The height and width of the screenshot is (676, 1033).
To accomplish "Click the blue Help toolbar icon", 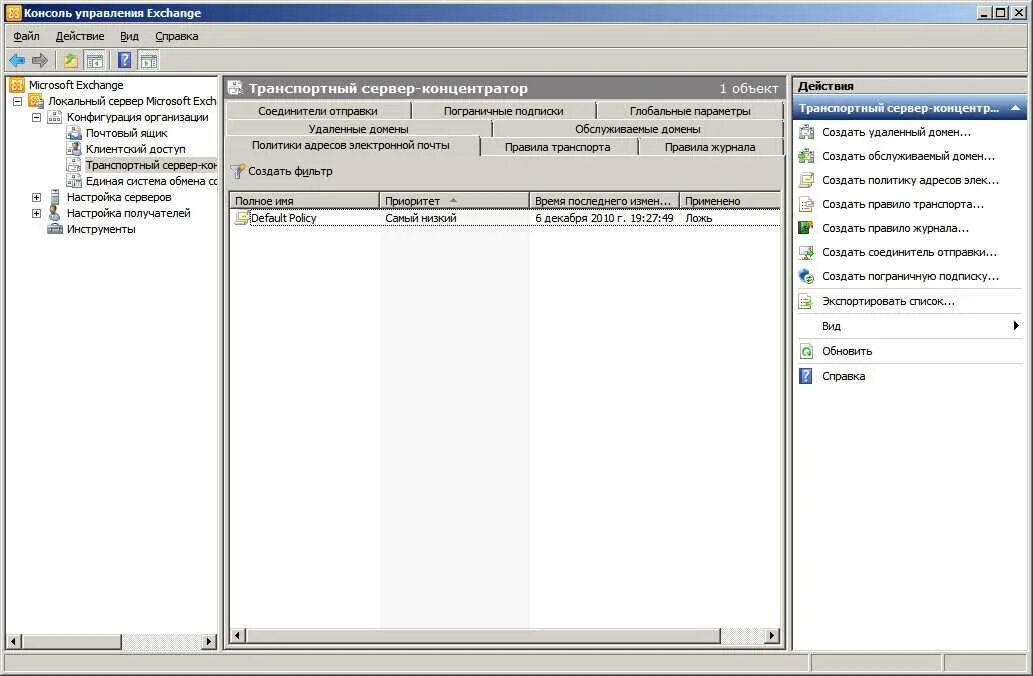I will click(x=125, y=61).
